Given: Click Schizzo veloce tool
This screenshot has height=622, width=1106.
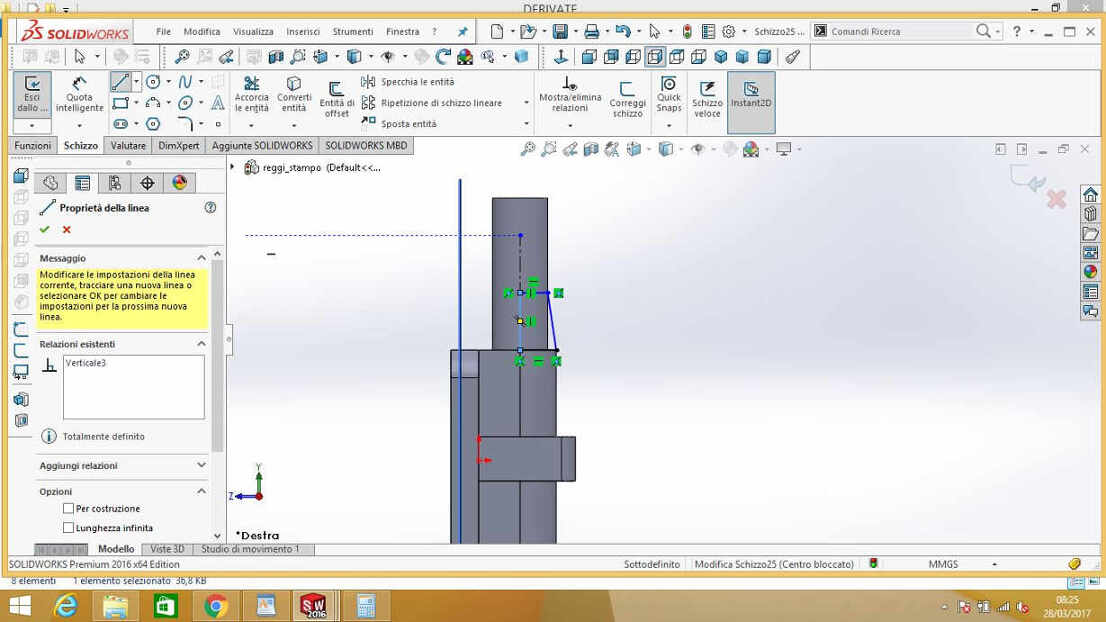Looking at the screenshot, I should click(707, 99).
